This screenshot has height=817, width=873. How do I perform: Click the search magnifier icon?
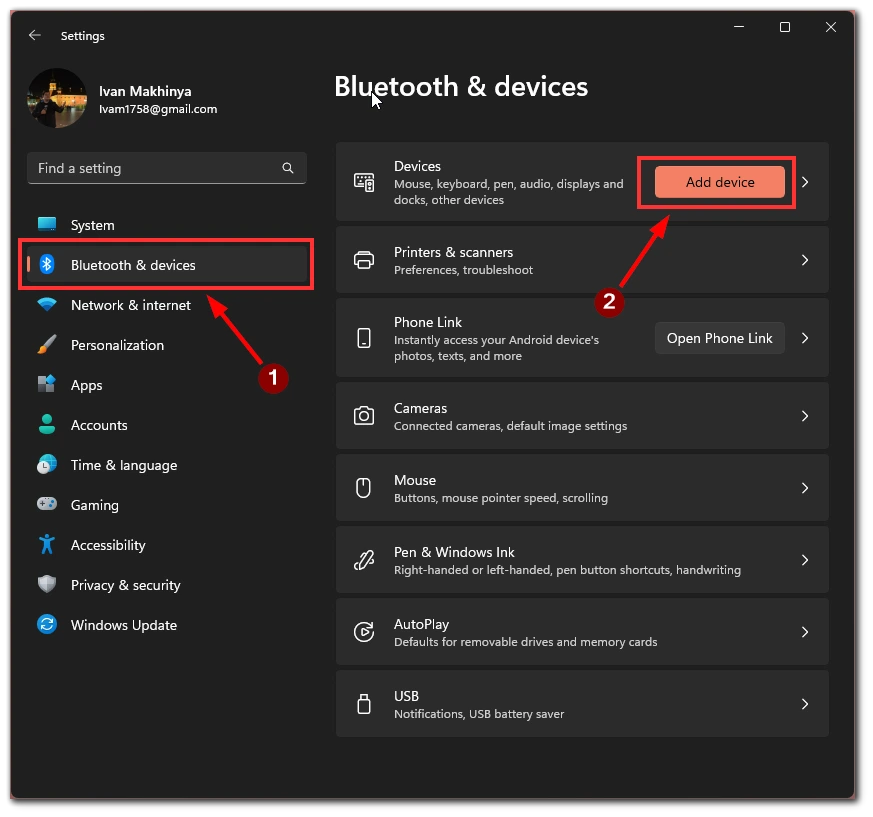click(x=287, y=168)
